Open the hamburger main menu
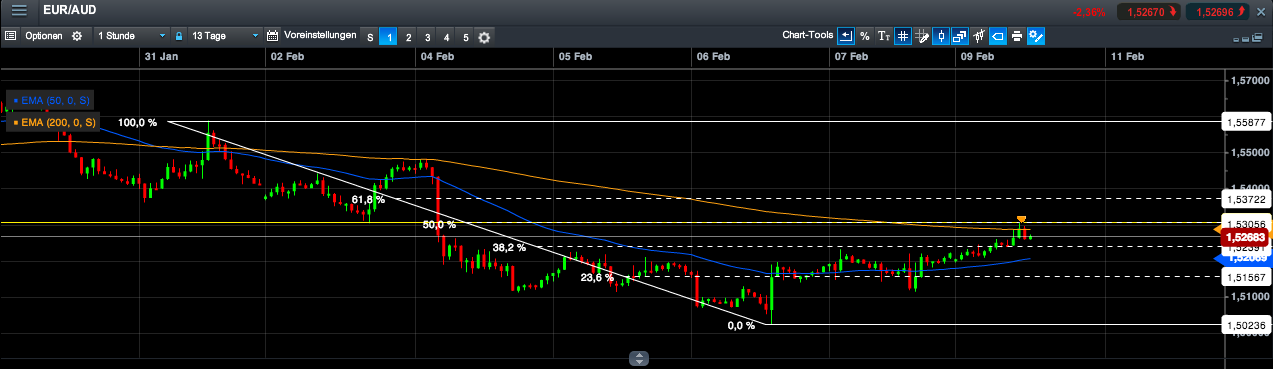1273x369 pixels. (x=19, y=11)
